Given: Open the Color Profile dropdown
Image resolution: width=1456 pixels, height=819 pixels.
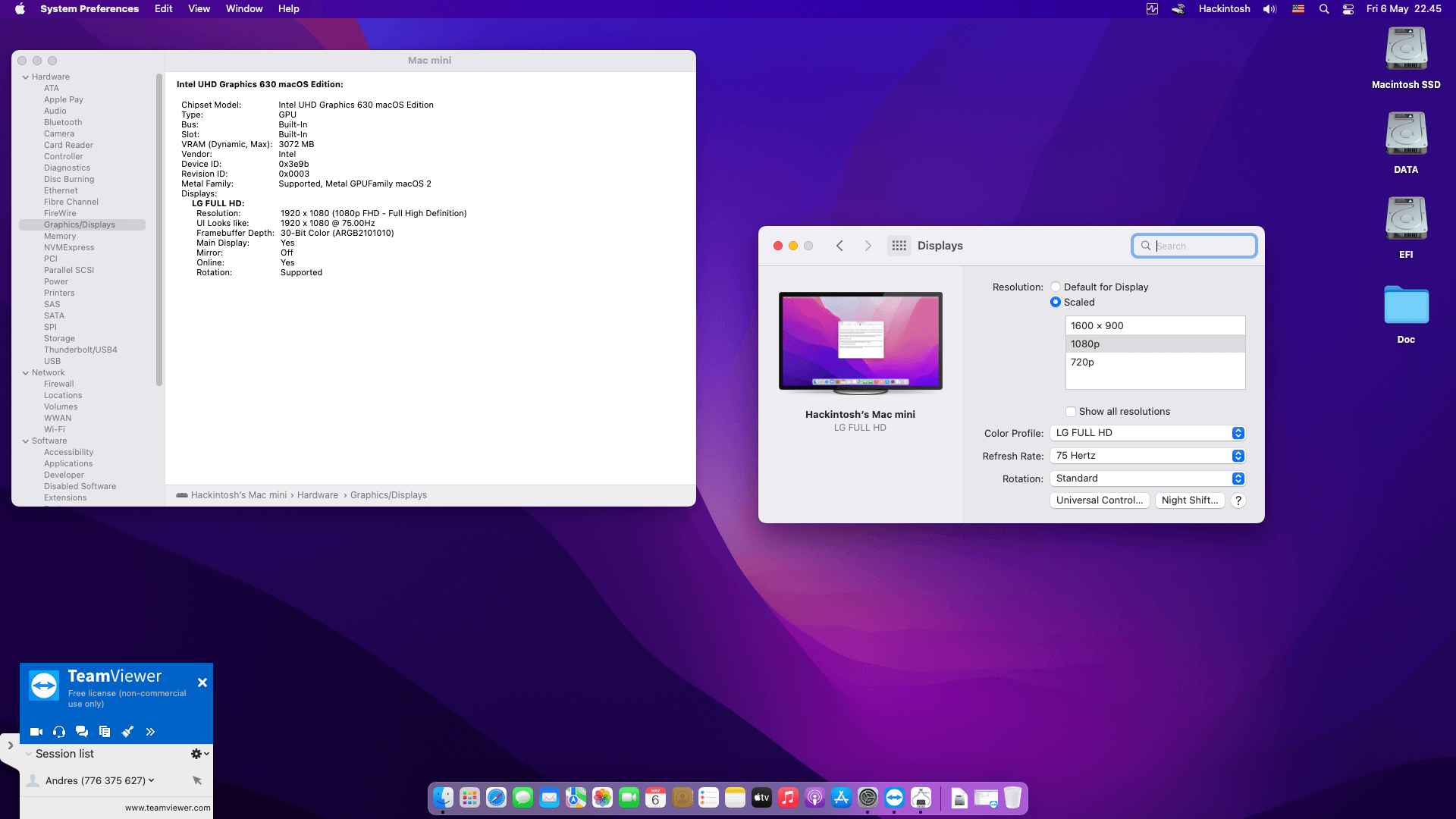Looking at the screenshot, I should coord(1147,433).
